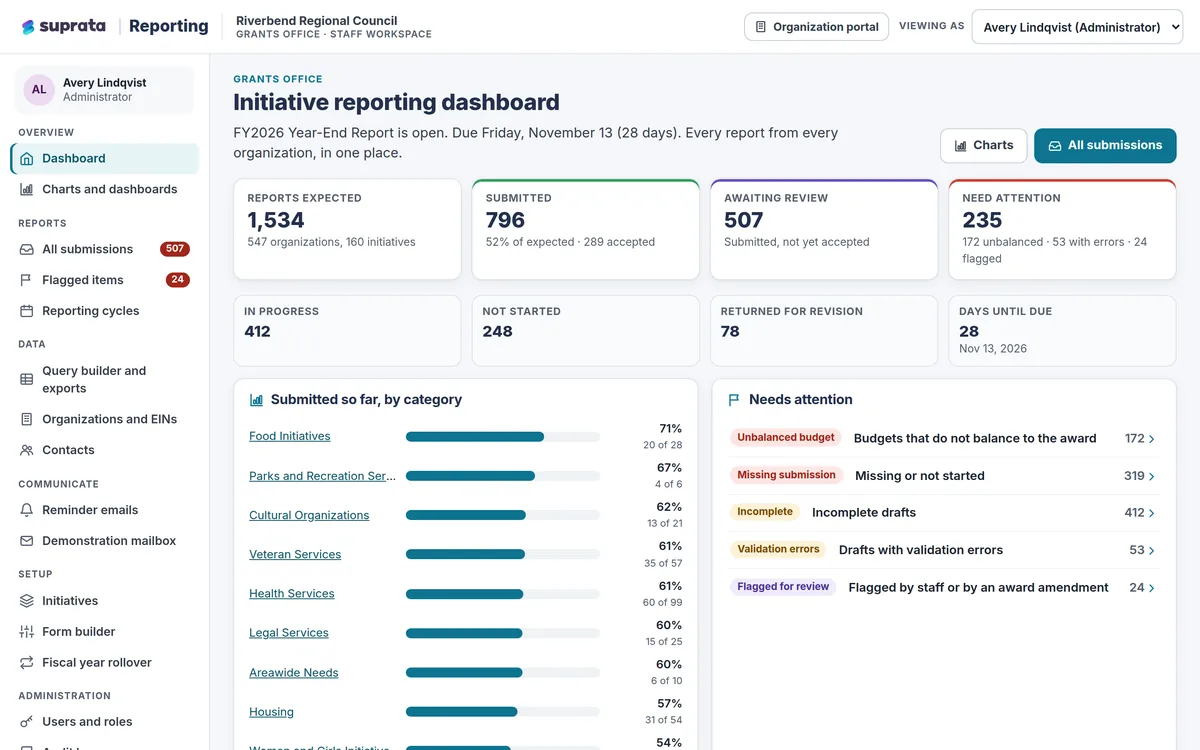Open the Veteran Services link

click(295, 554)
